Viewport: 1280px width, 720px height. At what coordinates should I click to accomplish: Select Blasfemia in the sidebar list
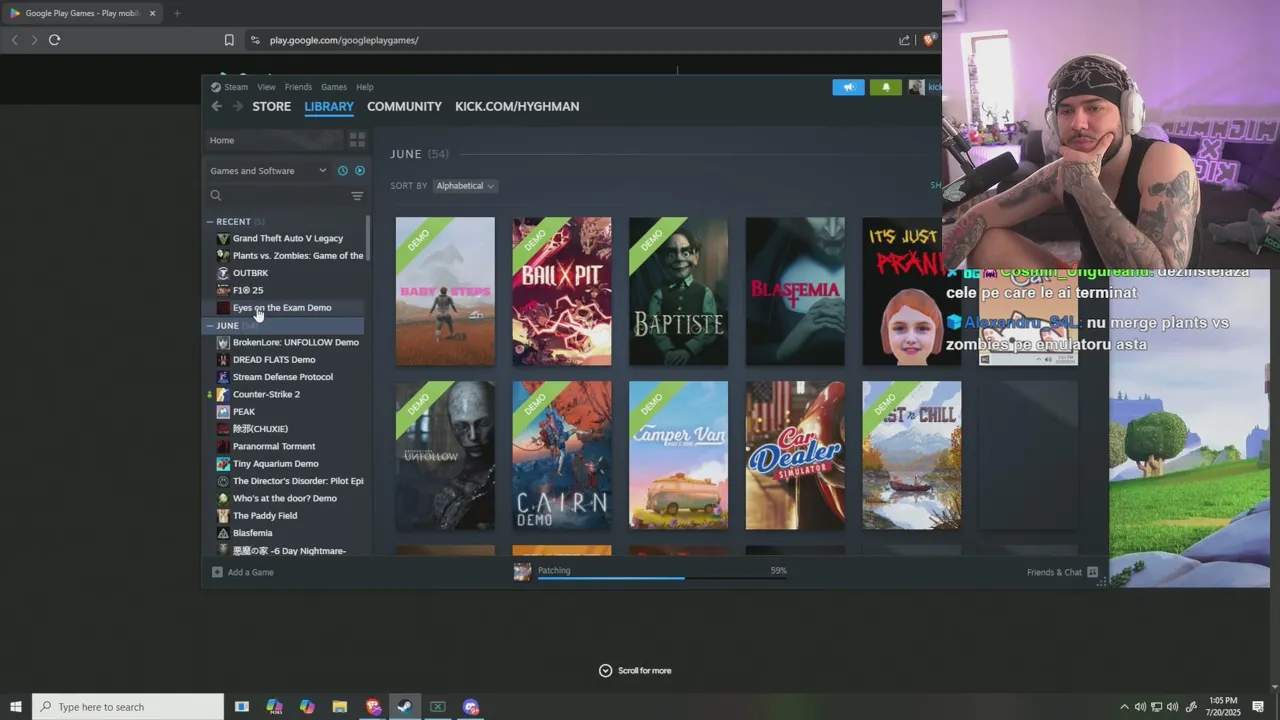click(253, 533)
